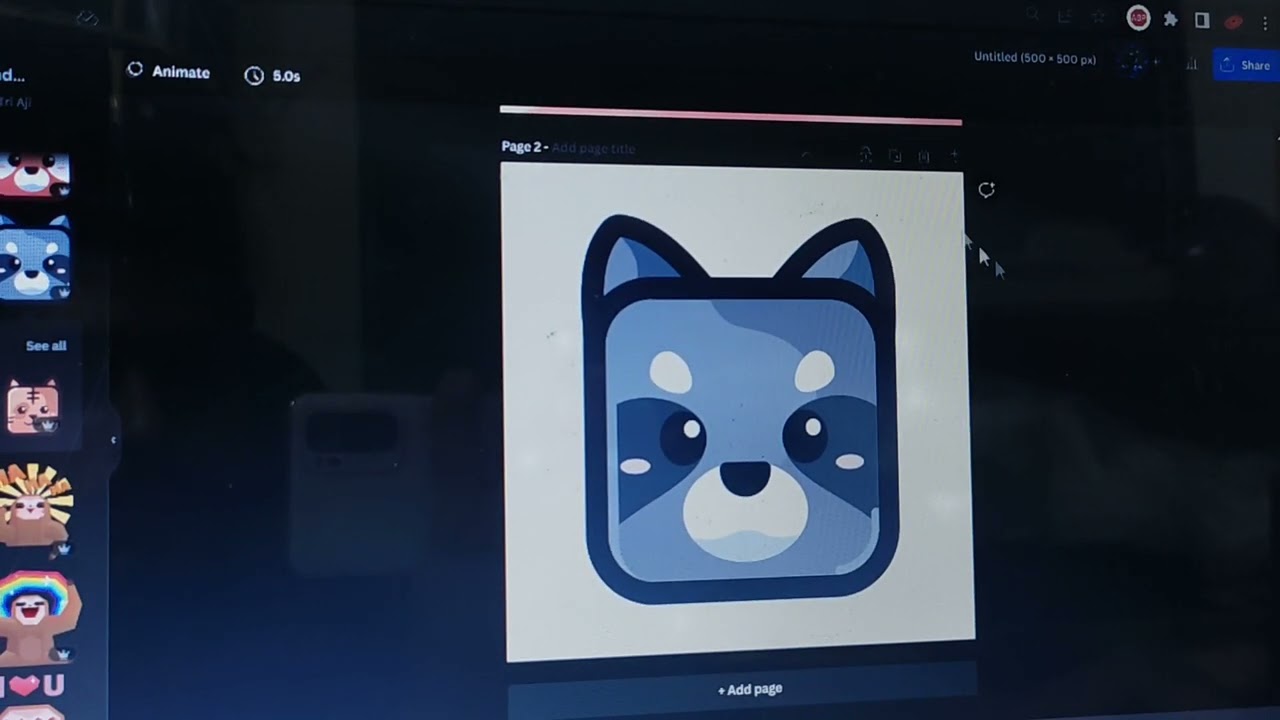Click the See all link
1280x720 pixels.
[x=46, y=346]
